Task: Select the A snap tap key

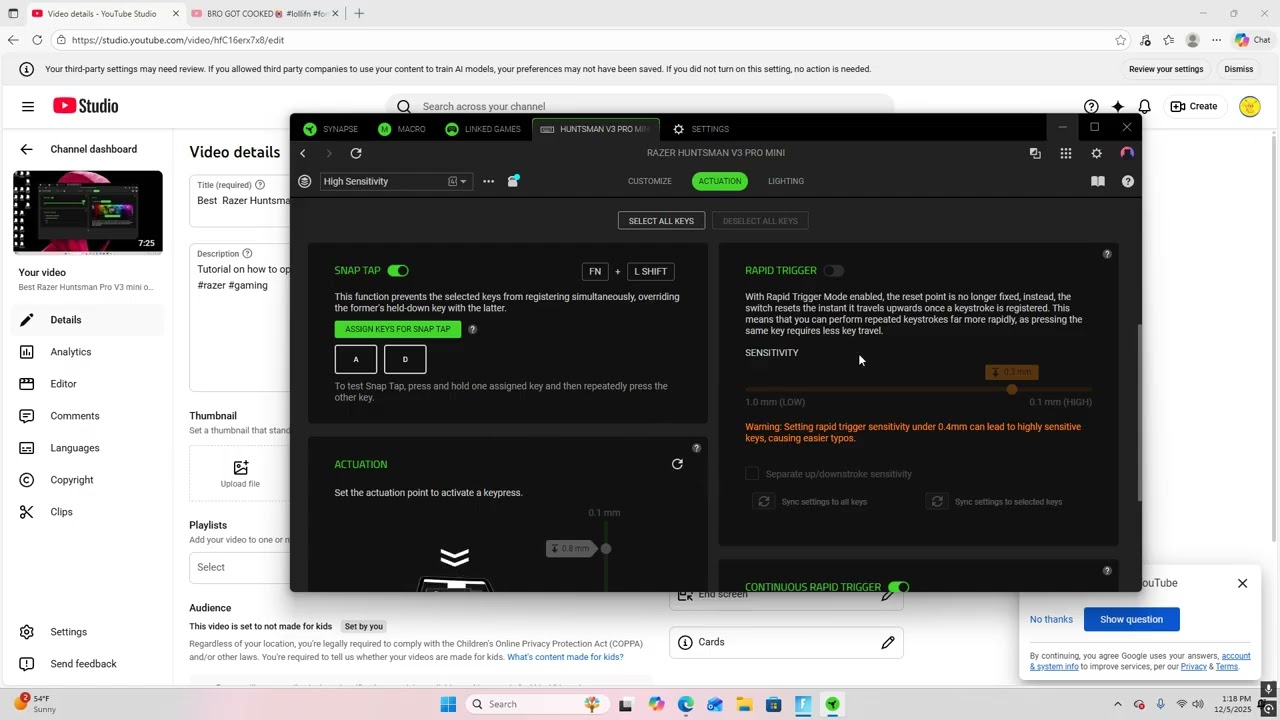Action: (x=356, y=359)
